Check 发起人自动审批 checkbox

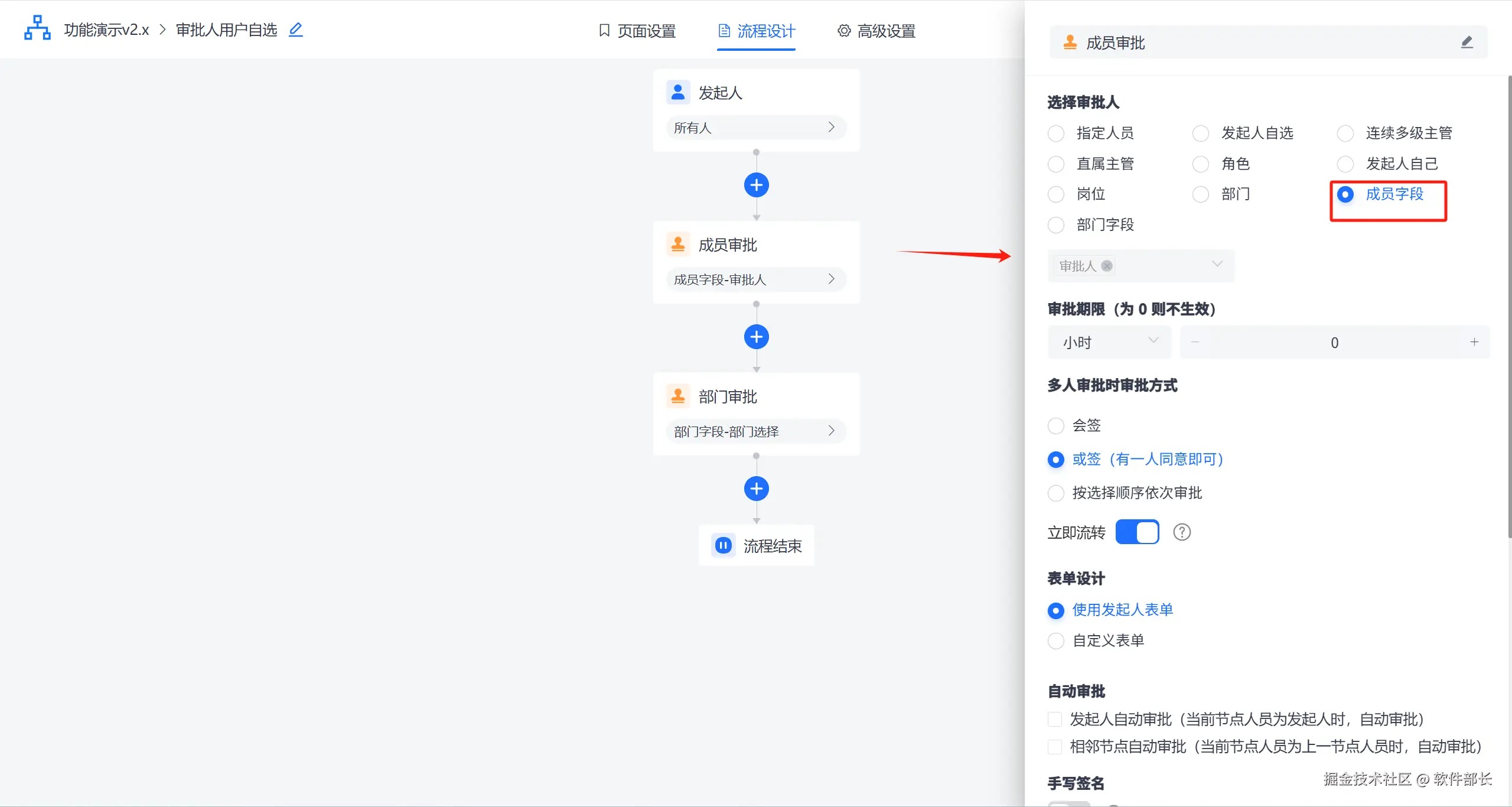(1055, 719)
